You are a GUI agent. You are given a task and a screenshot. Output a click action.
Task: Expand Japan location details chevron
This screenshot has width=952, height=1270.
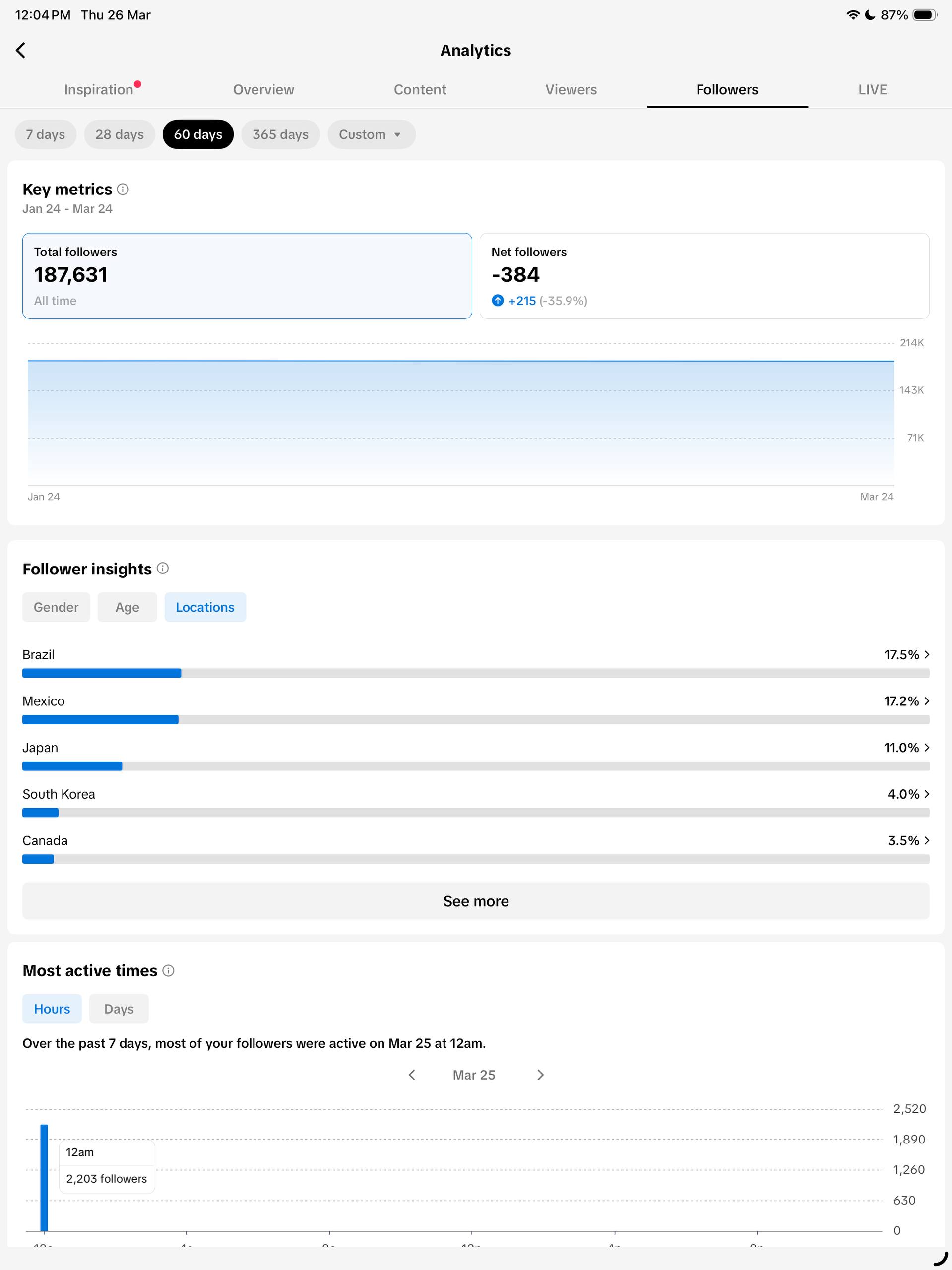click(926, 748)
